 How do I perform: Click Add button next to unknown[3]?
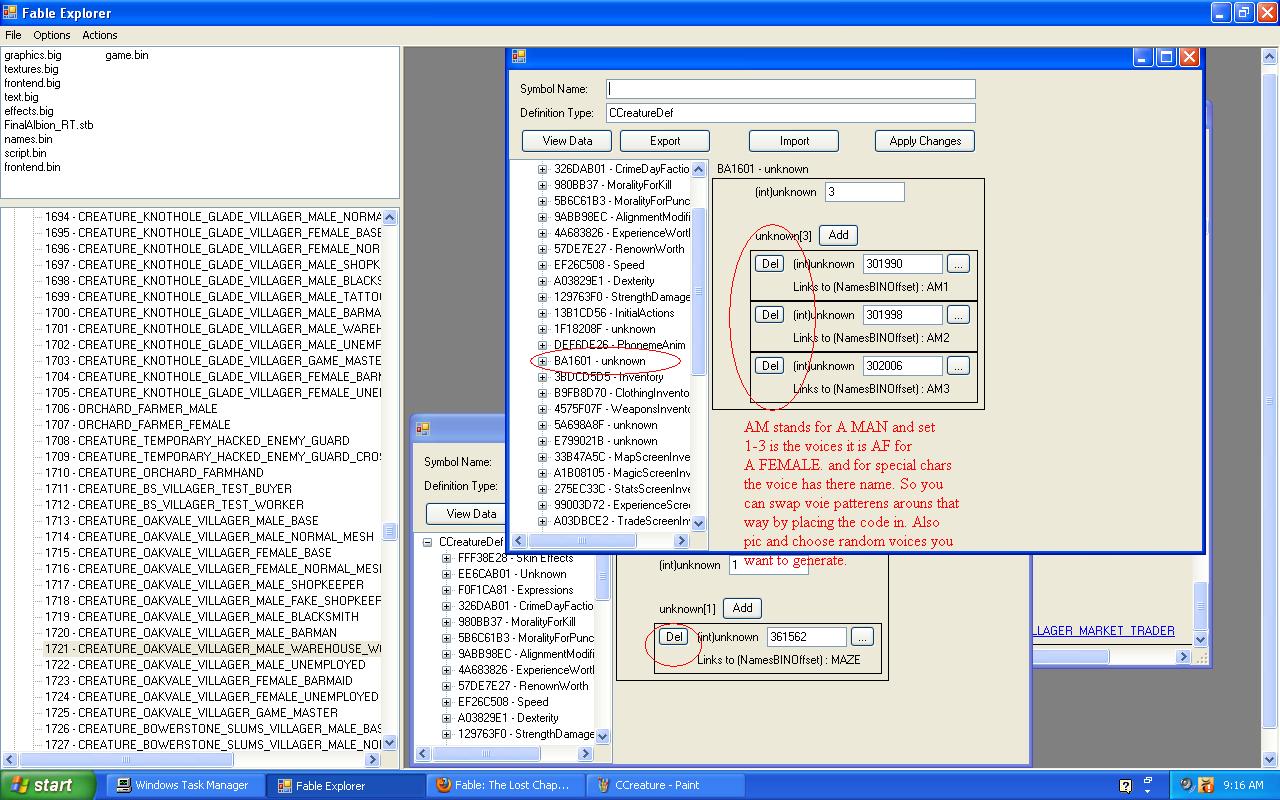(838, 235)
